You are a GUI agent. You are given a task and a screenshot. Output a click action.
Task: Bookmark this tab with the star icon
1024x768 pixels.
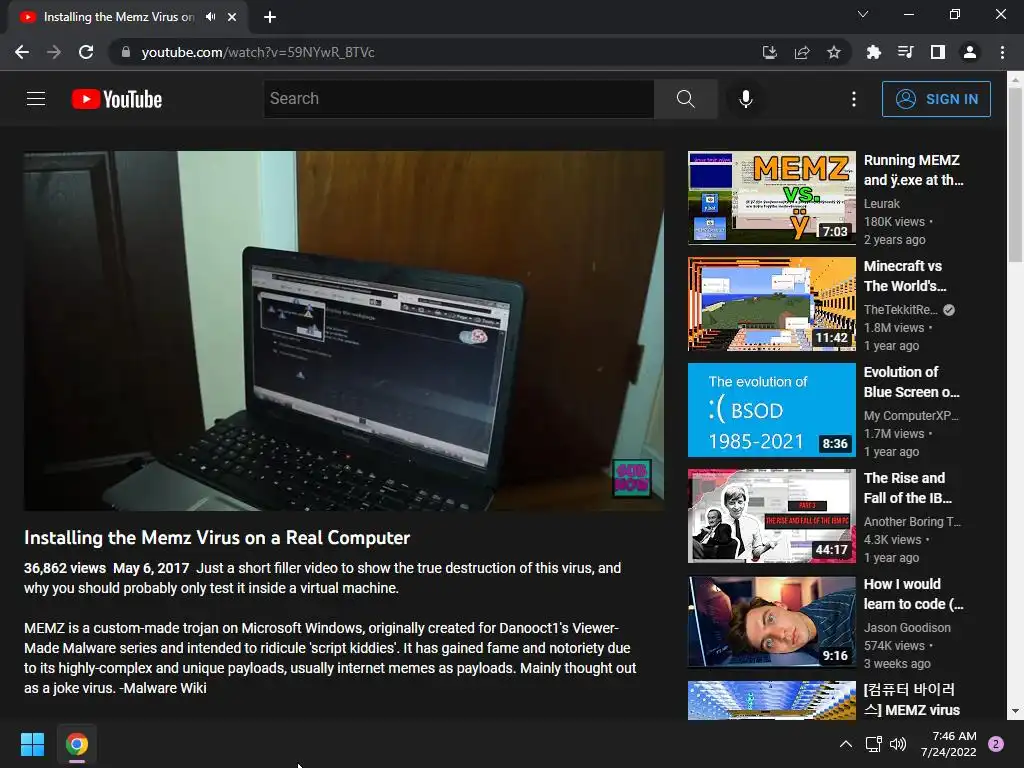pos(834,52)
